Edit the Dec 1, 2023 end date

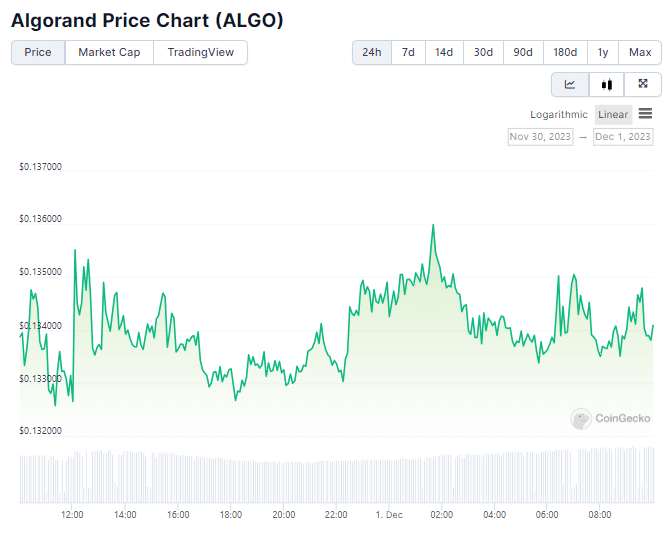pos(623,137)
